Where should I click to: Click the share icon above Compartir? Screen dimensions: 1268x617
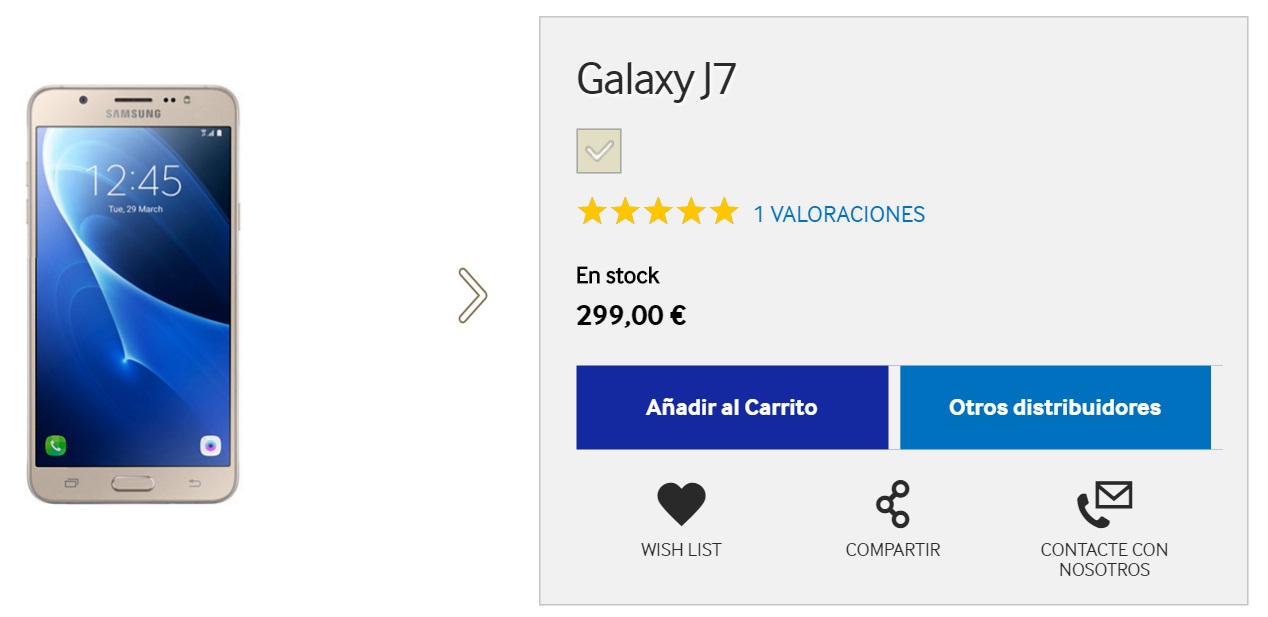(892, 504)
